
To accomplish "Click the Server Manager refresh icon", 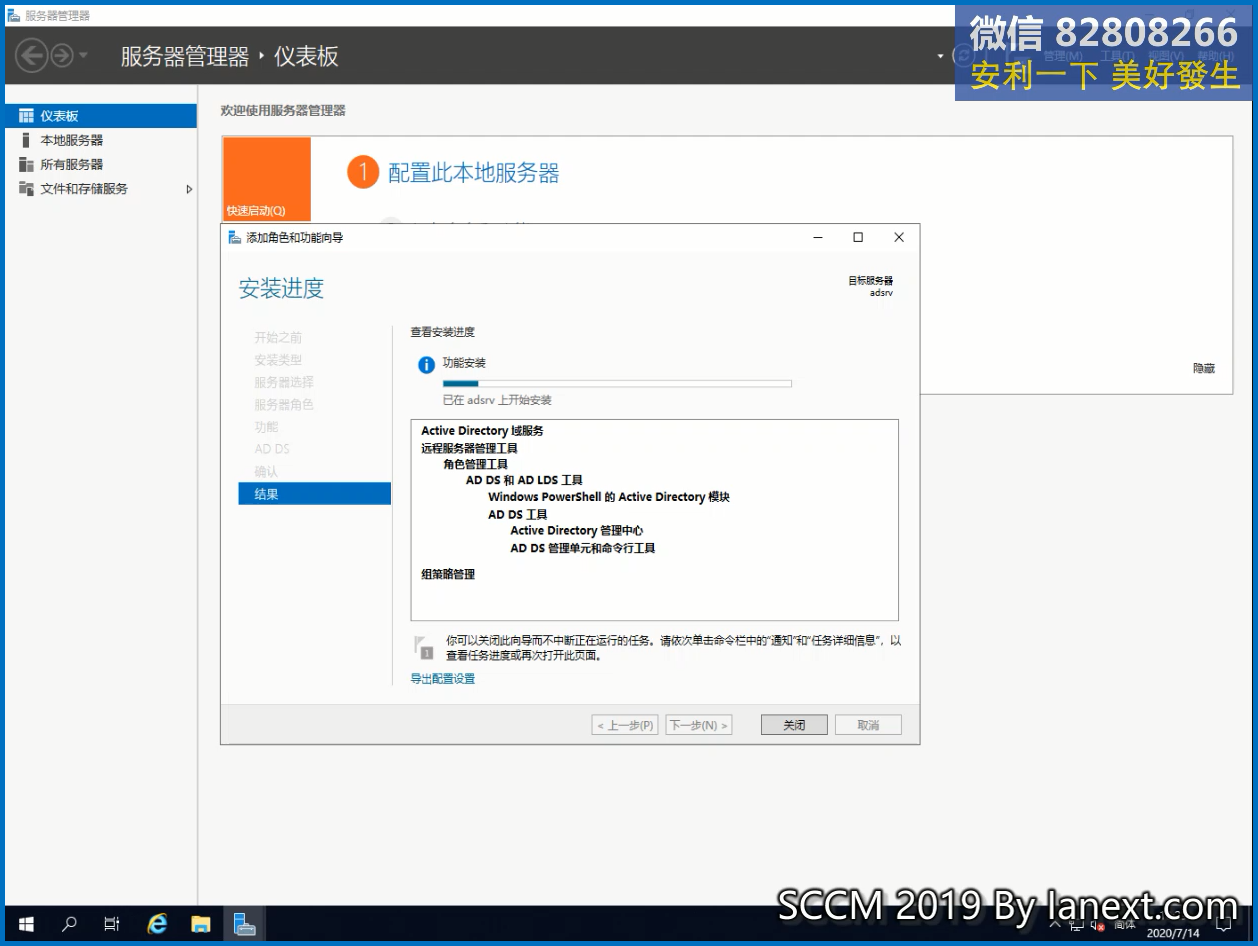I will [964, 55].
